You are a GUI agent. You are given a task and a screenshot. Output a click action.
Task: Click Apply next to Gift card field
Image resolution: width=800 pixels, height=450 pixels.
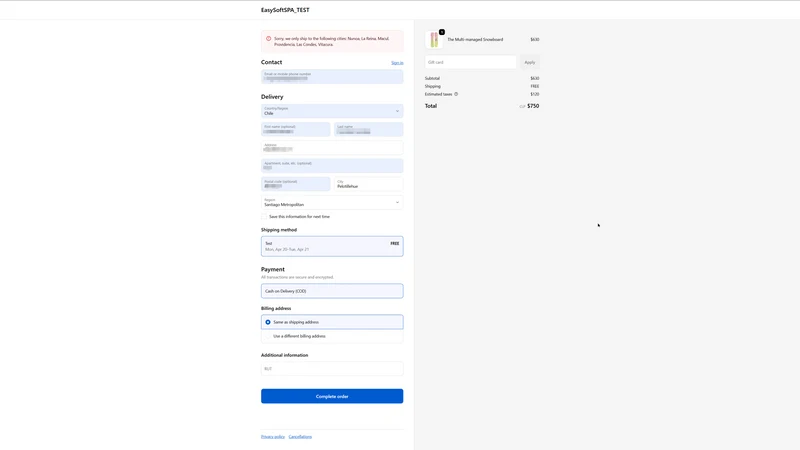coord(530,62)
